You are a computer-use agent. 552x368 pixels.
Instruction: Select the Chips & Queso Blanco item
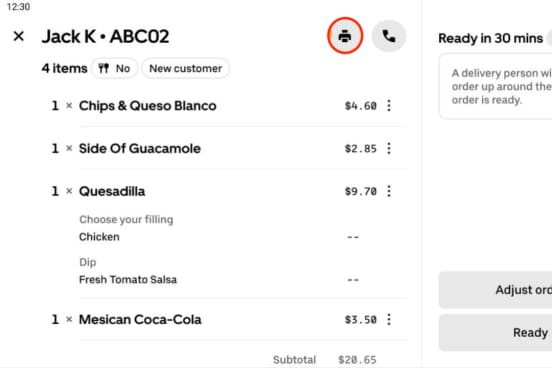(148, 106)
